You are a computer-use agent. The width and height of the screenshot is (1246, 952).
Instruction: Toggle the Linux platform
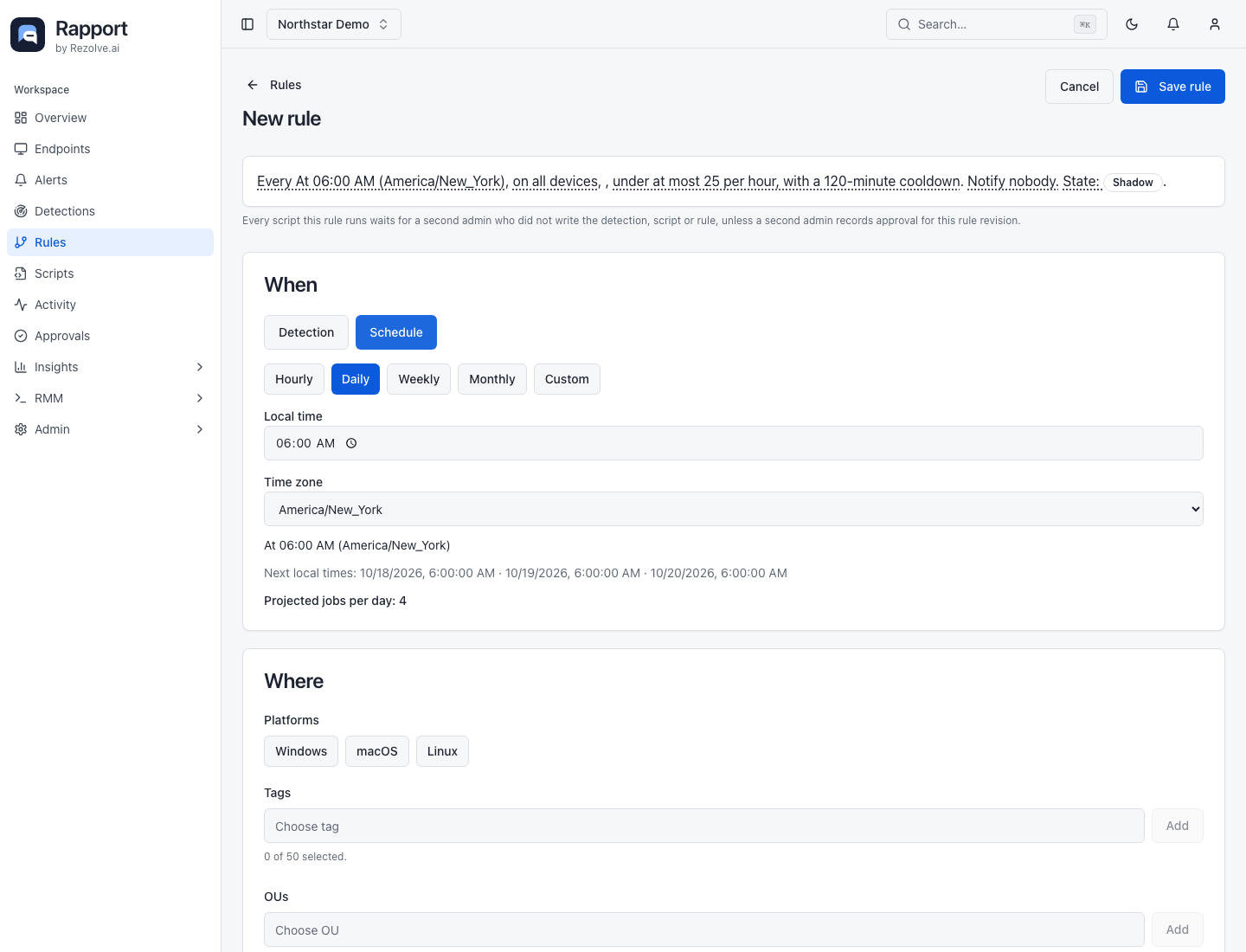pyautogui.click(x=442, y=751)
